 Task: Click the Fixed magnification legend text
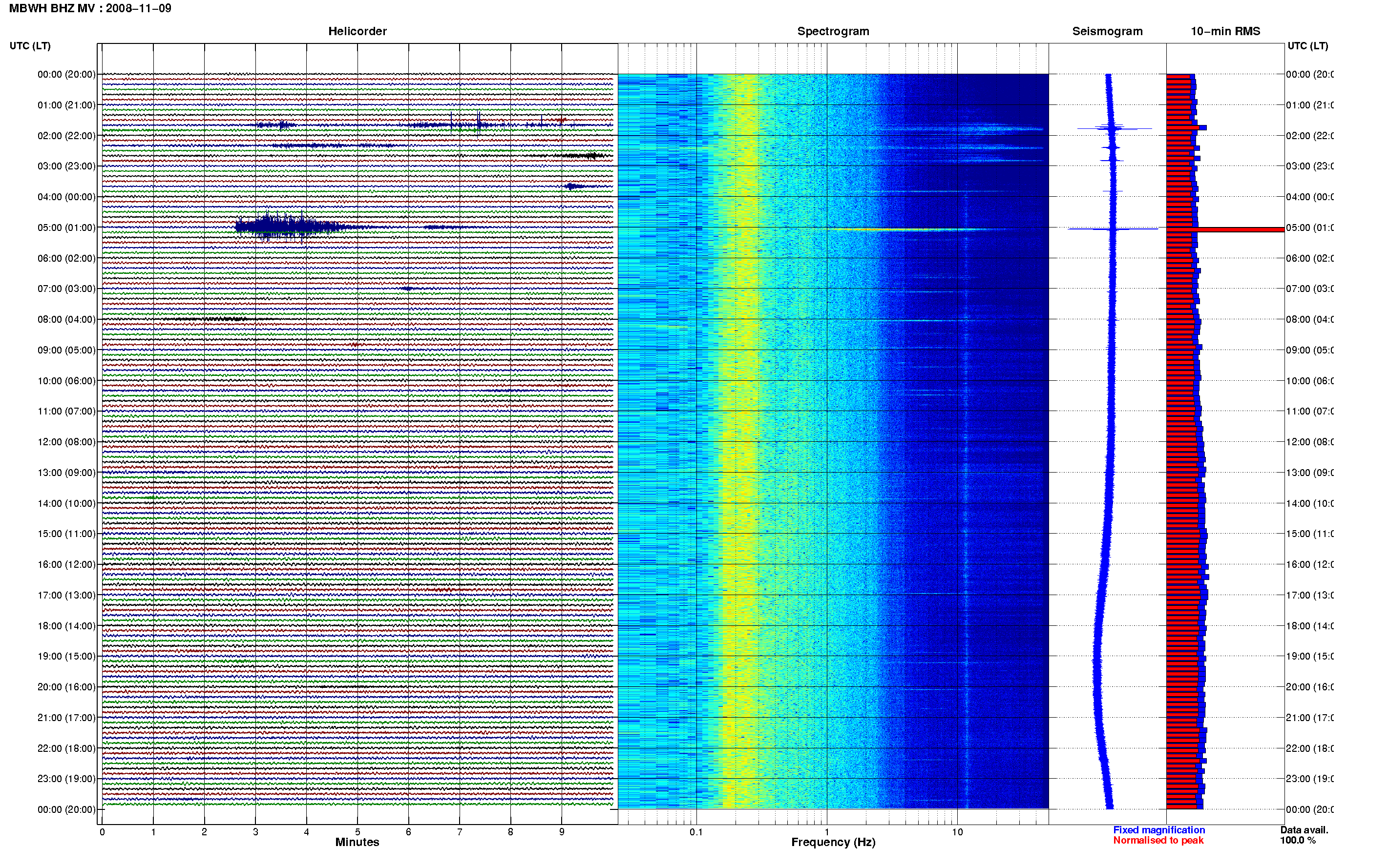1159,830
